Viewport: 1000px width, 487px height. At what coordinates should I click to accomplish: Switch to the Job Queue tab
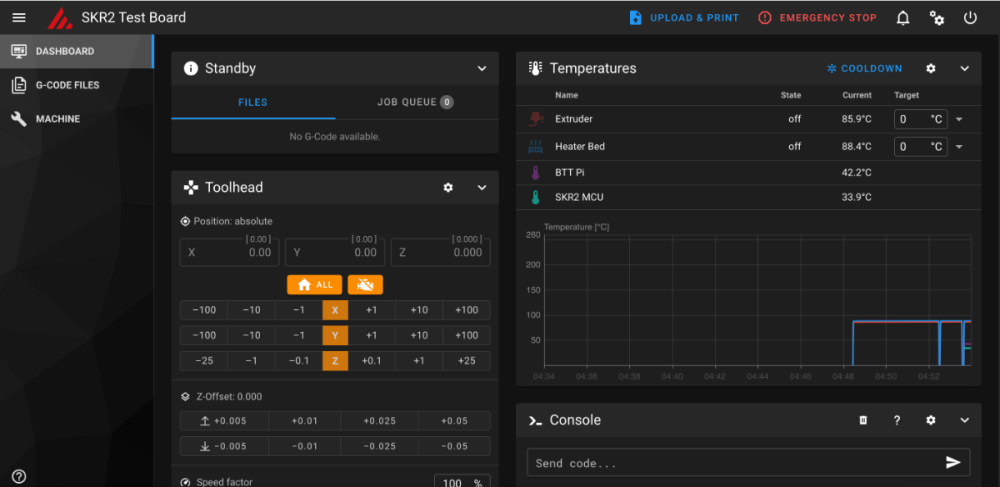pyautogui.click(x=415, y=102)
